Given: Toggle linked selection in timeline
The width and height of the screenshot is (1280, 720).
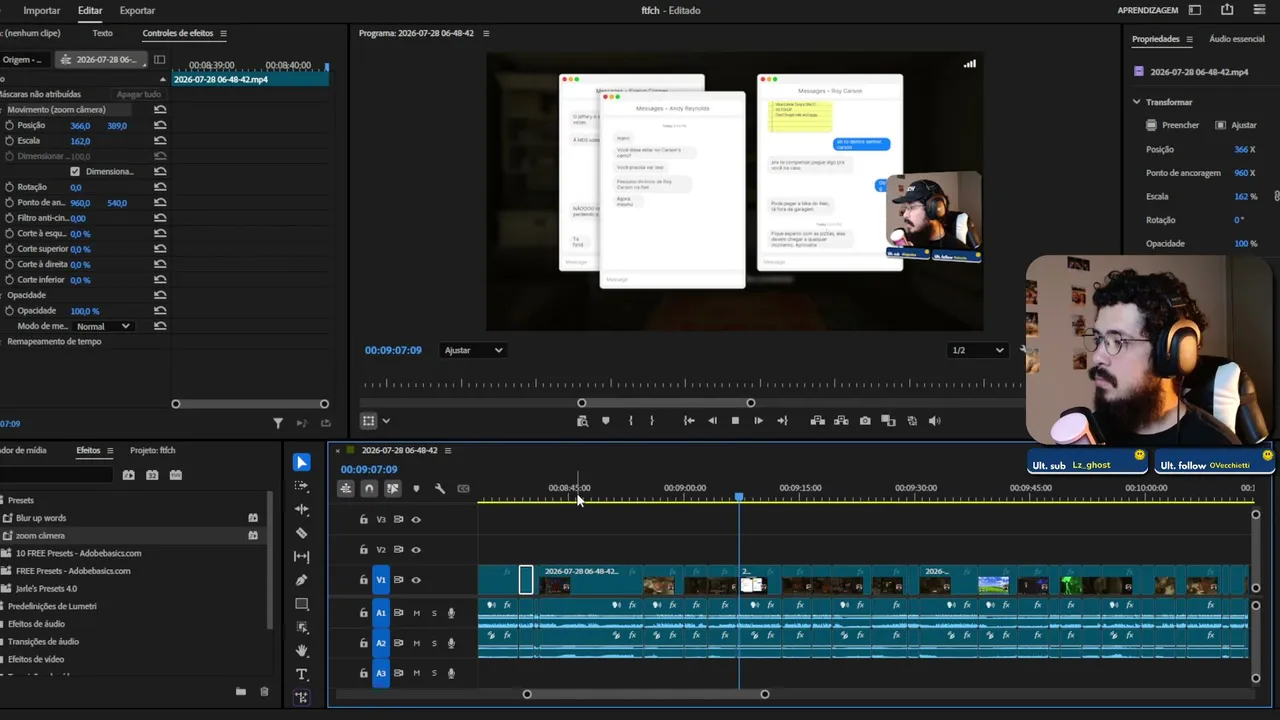Looking at the screenshot, I should [392, 488].
